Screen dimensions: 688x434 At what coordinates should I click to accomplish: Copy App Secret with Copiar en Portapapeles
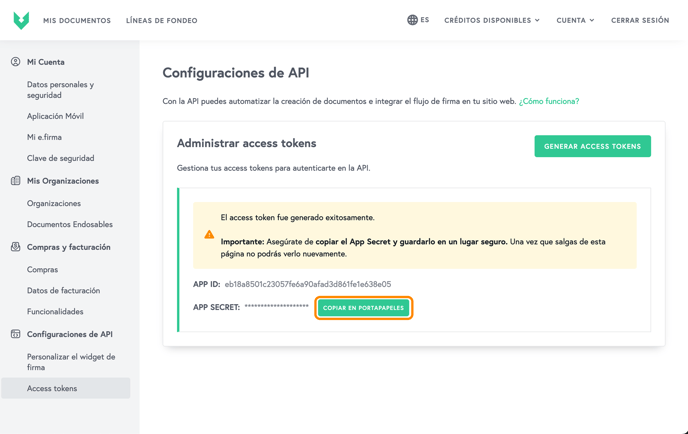[363, 308]
